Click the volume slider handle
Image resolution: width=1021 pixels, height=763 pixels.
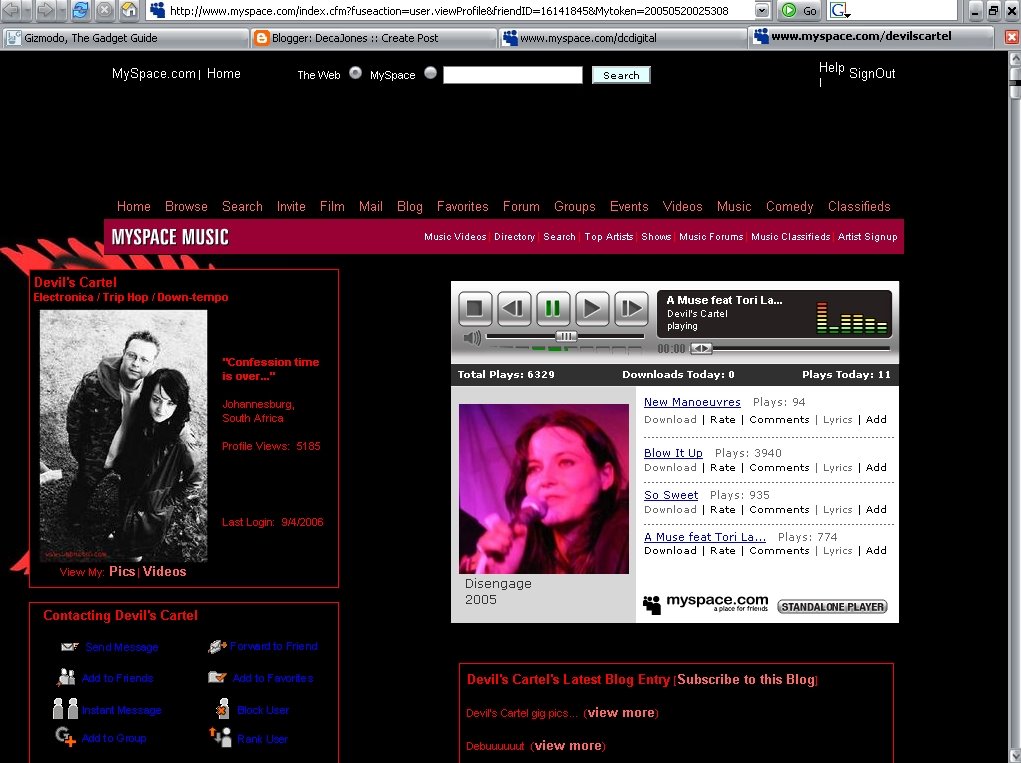(566, 336)
